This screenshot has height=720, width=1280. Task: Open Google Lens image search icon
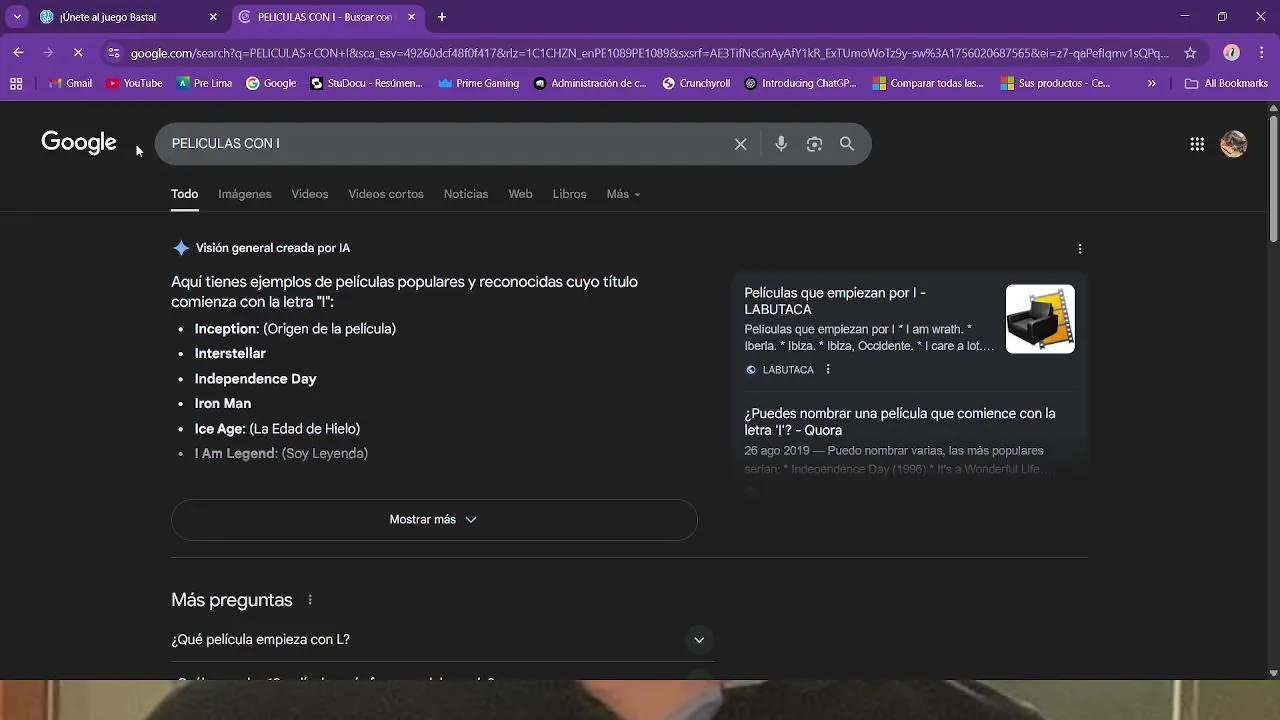814,144
